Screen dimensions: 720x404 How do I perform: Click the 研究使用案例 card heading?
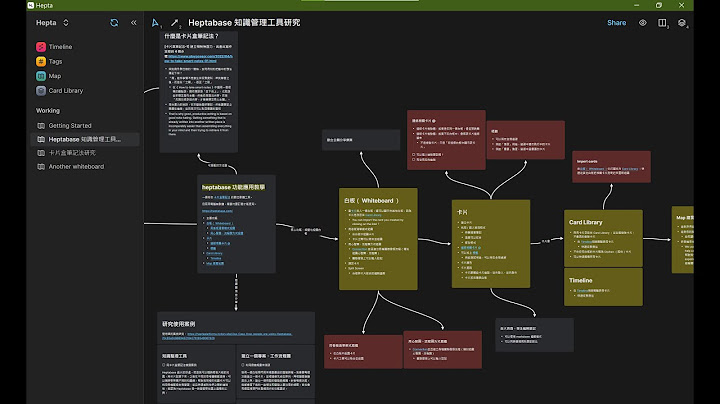click(x=179, y=324)
